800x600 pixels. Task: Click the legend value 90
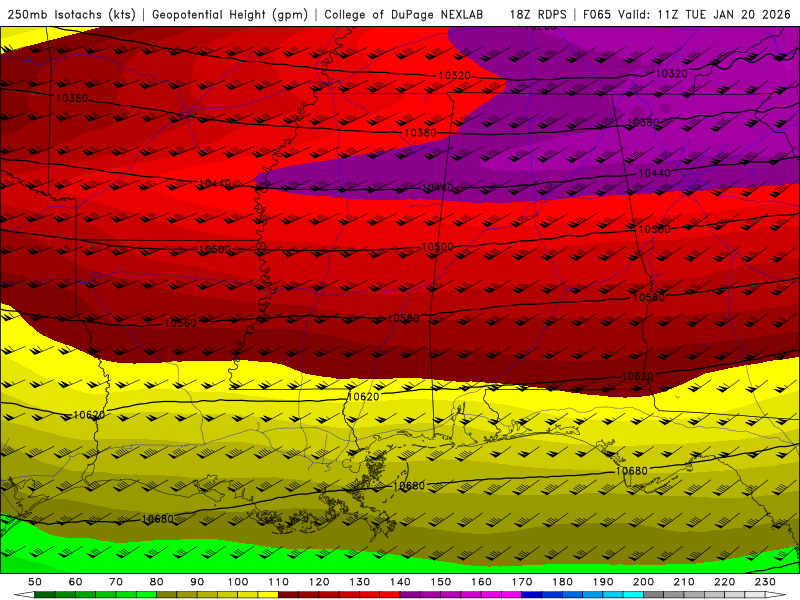[197, 582]
